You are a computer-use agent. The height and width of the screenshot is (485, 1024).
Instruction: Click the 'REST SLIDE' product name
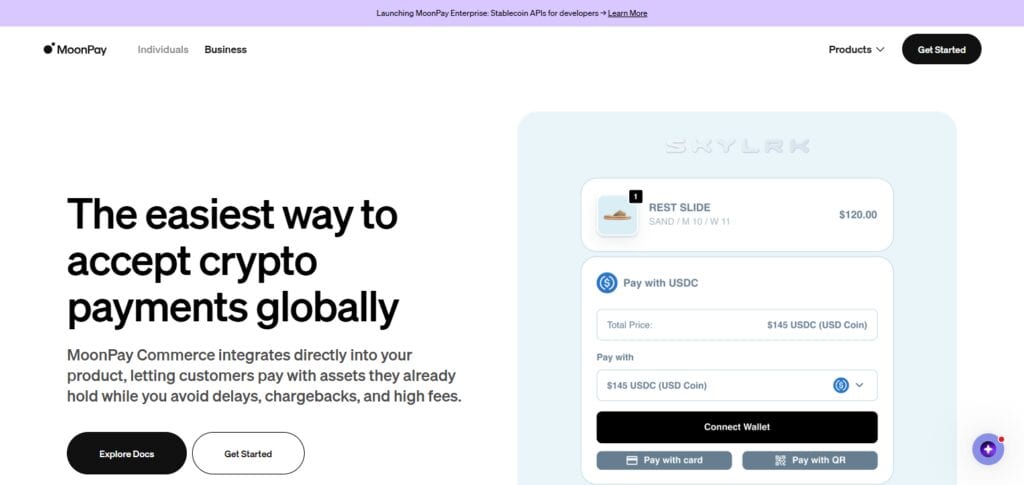679,208
